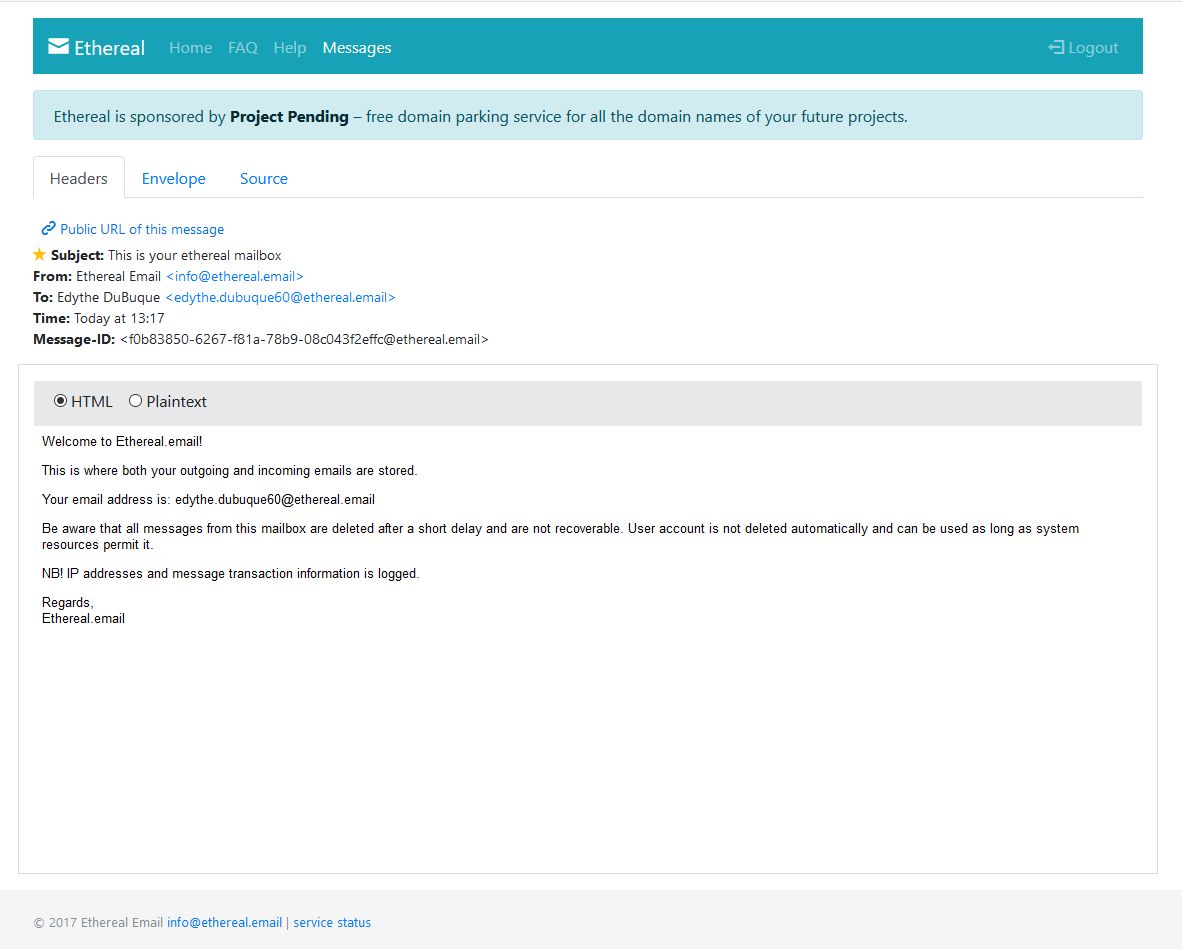Select the HTML radio button
Screen dimensions: 1182x949
click(61, 400)
